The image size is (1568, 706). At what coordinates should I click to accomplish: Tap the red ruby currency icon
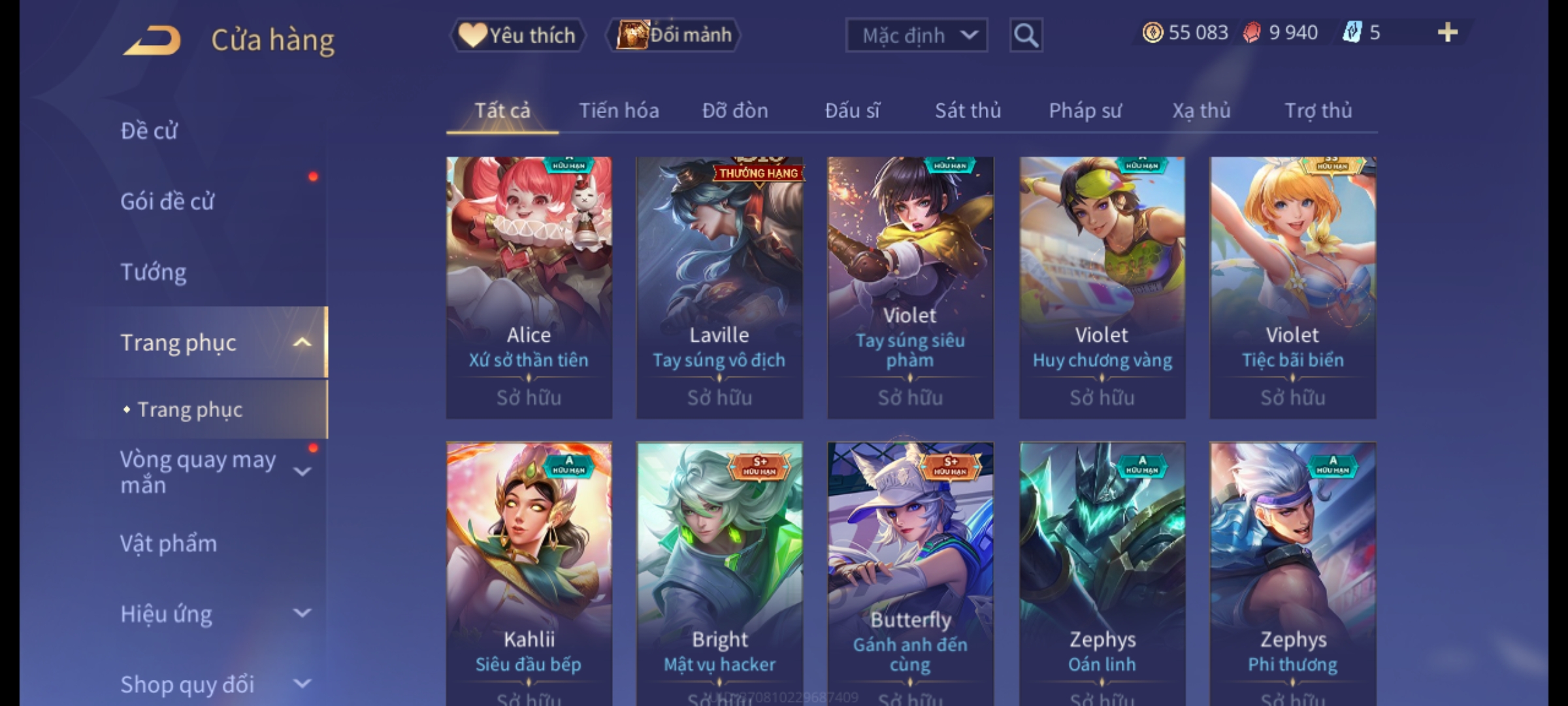pos(1252,33)
